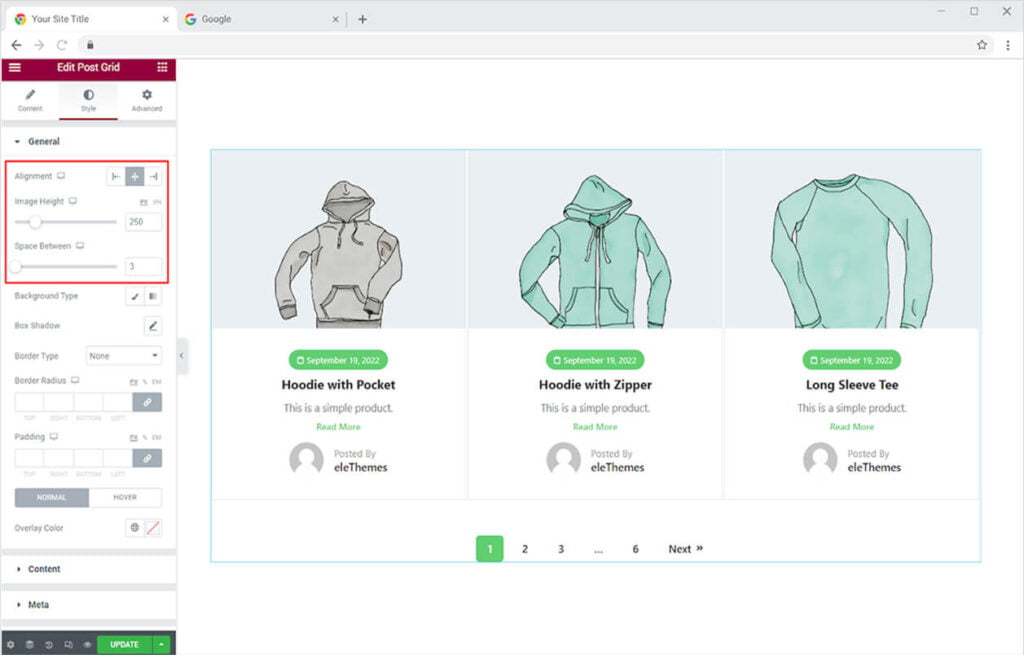This screenshot has height=655, width=1024.
Task: Click the global color globe icon
Action: pyautogui.click(x=135, y=528)
